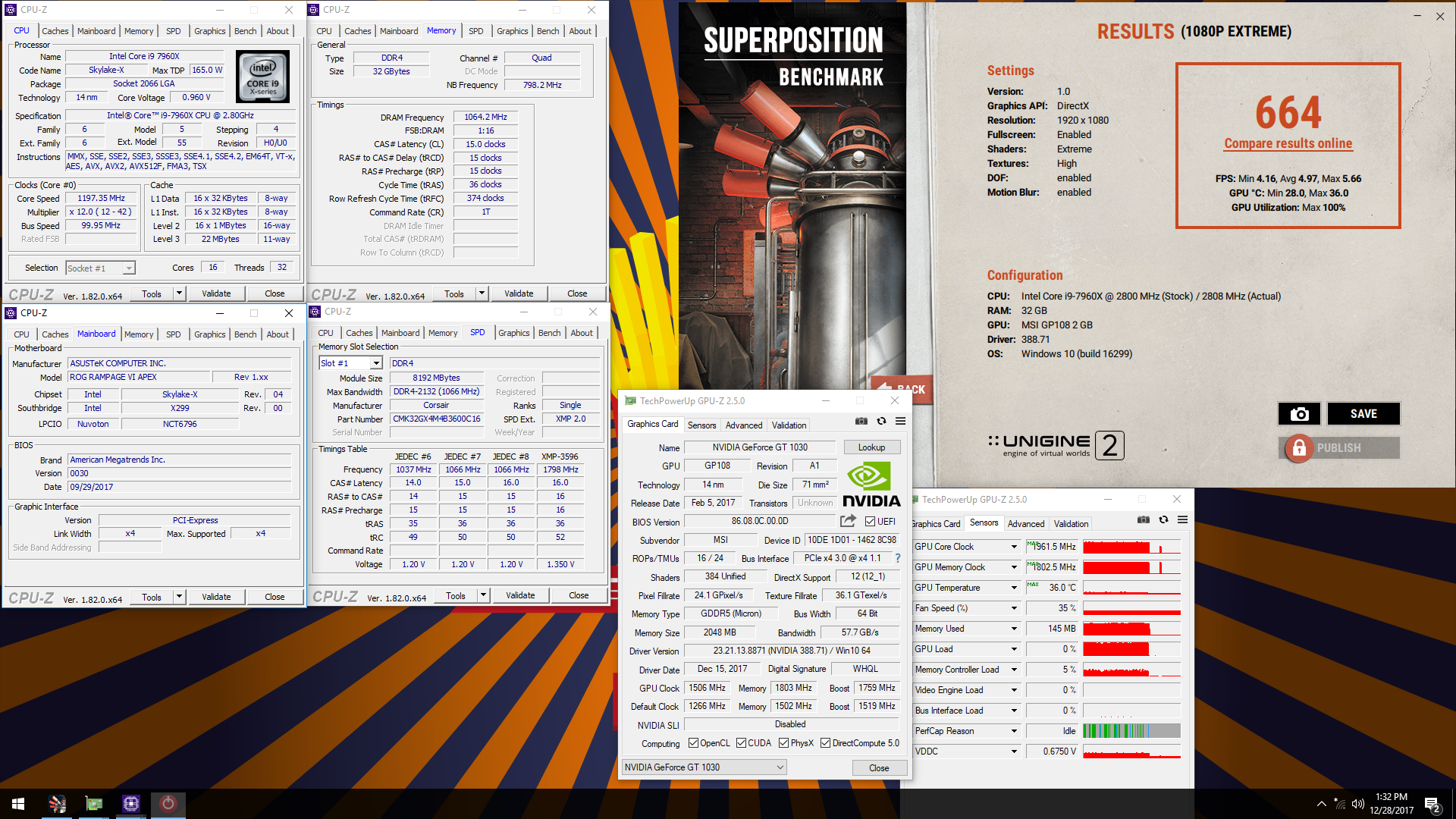This screenshot has width=1456, height=819.
Task: Switch to About tab in CPU-Z SPD window
Action: point(582,333)
